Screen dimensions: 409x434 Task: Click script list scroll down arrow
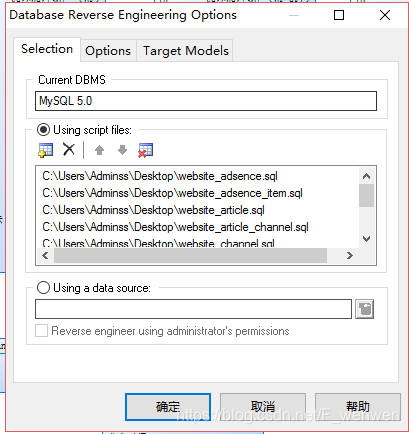(367, 239)
